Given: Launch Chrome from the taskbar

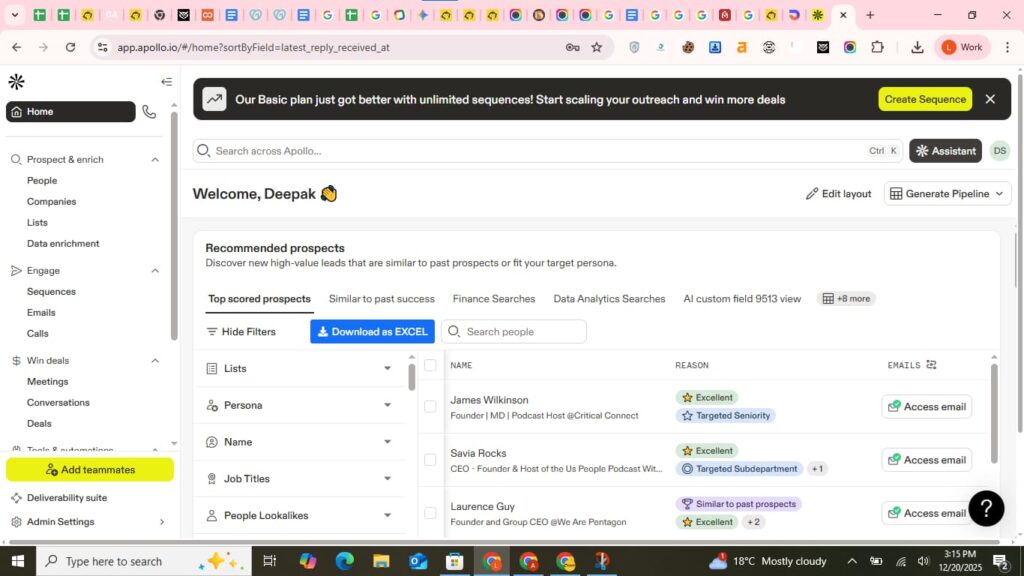Looking at the screenshot, I should pyautogui.click(x=491, y=561).
